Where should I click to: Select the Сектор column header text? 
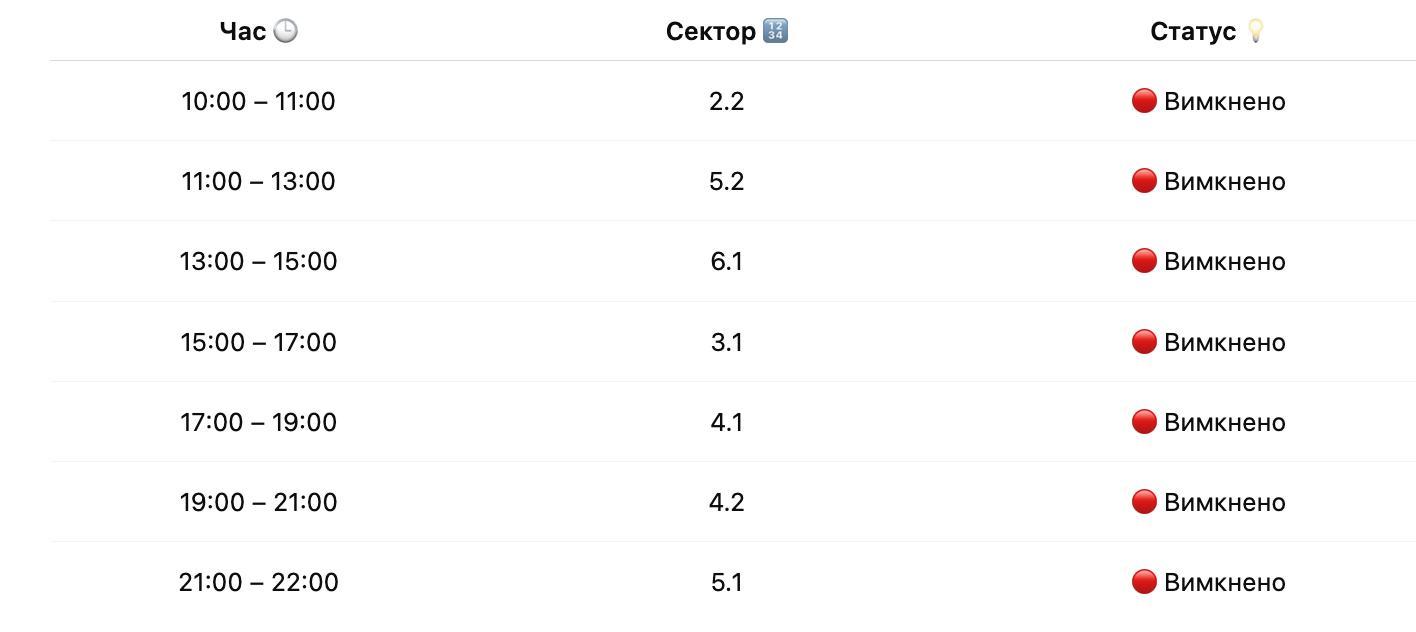point(711,32)
